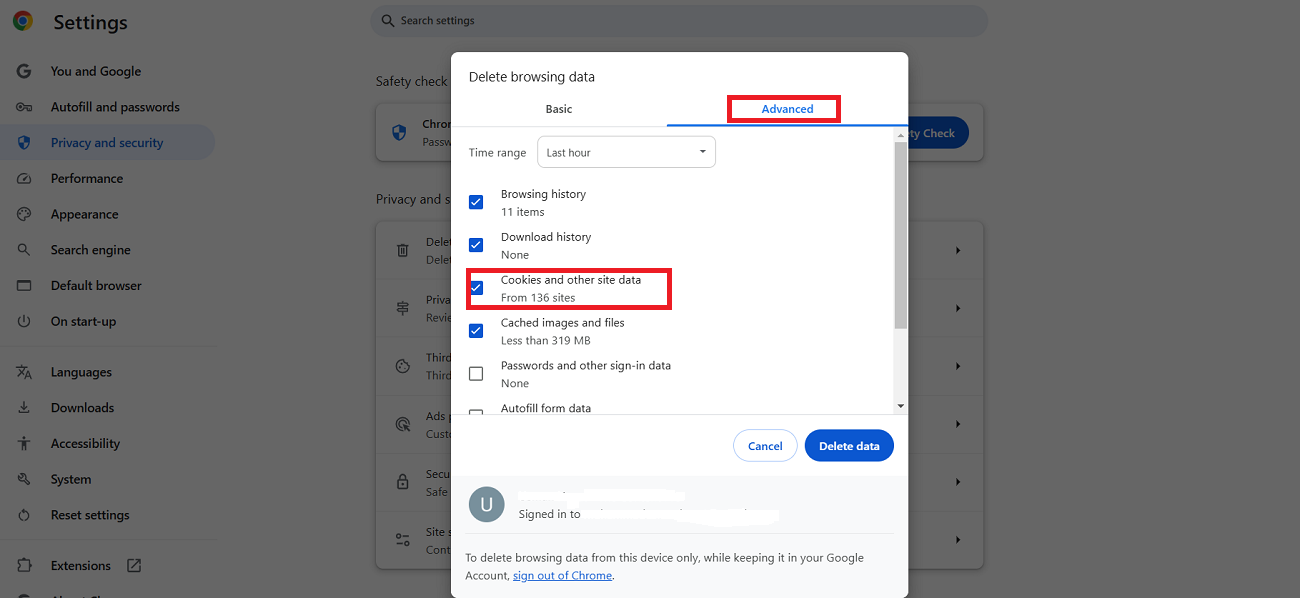Click the Delete data button
Viewport: 1300px width, 598px height.
pos(849,445)
